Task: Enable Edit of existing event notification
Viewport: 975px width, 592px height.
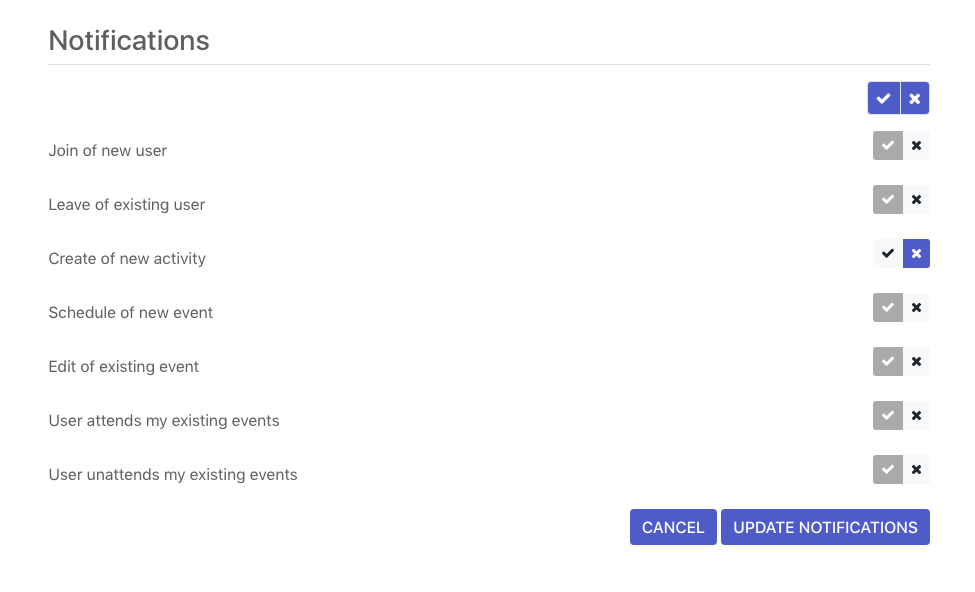Action: coord(888,362)
